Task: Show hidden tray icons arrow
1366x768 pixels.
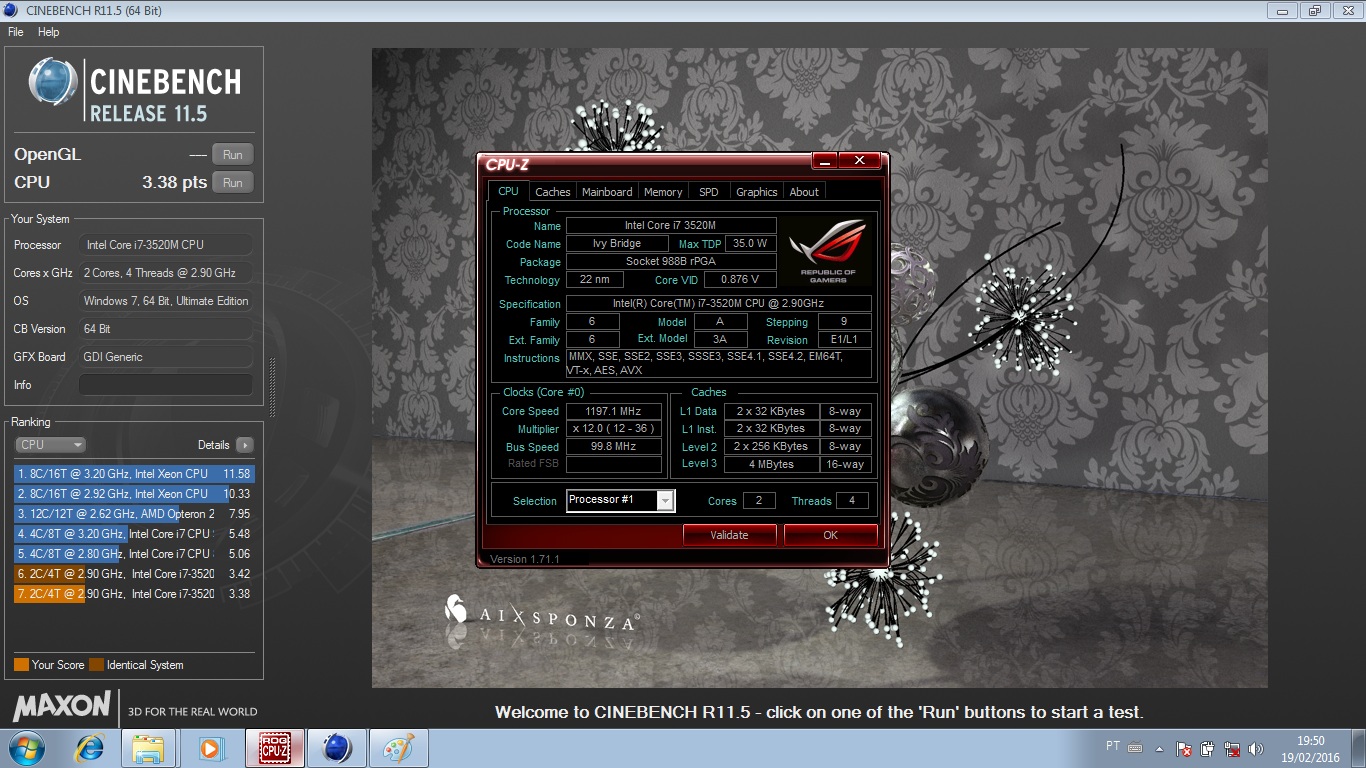Action: (1160, 748)
